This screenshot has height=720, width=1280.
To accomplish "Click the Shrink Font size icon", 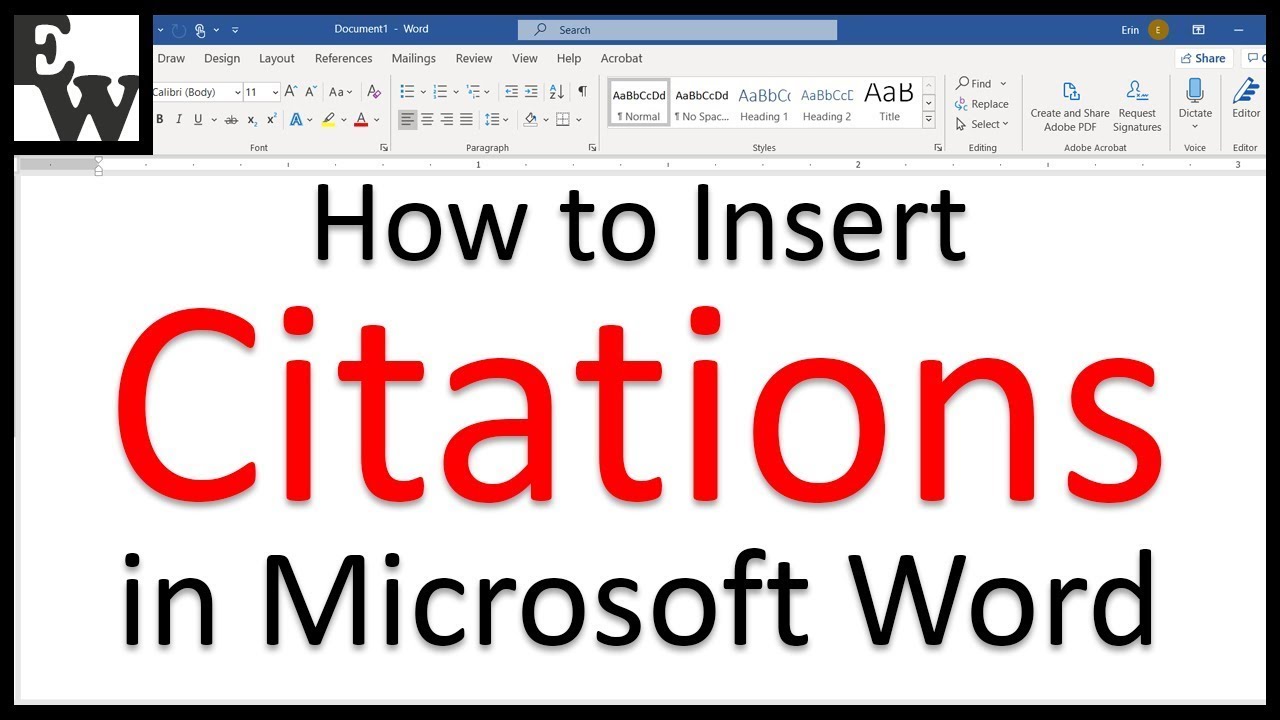I will click(309, 91).
